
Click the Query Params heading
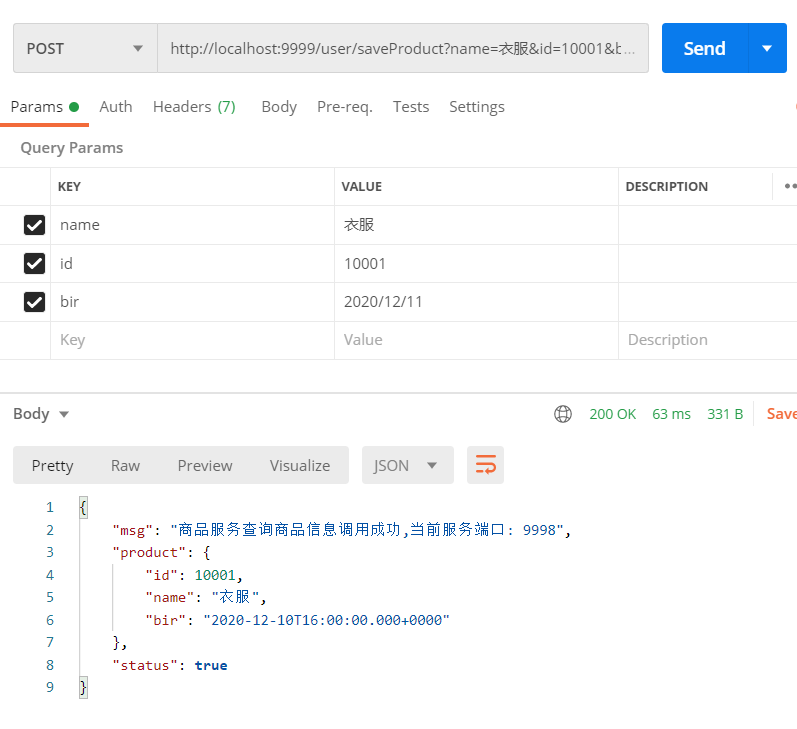point(72,148)
